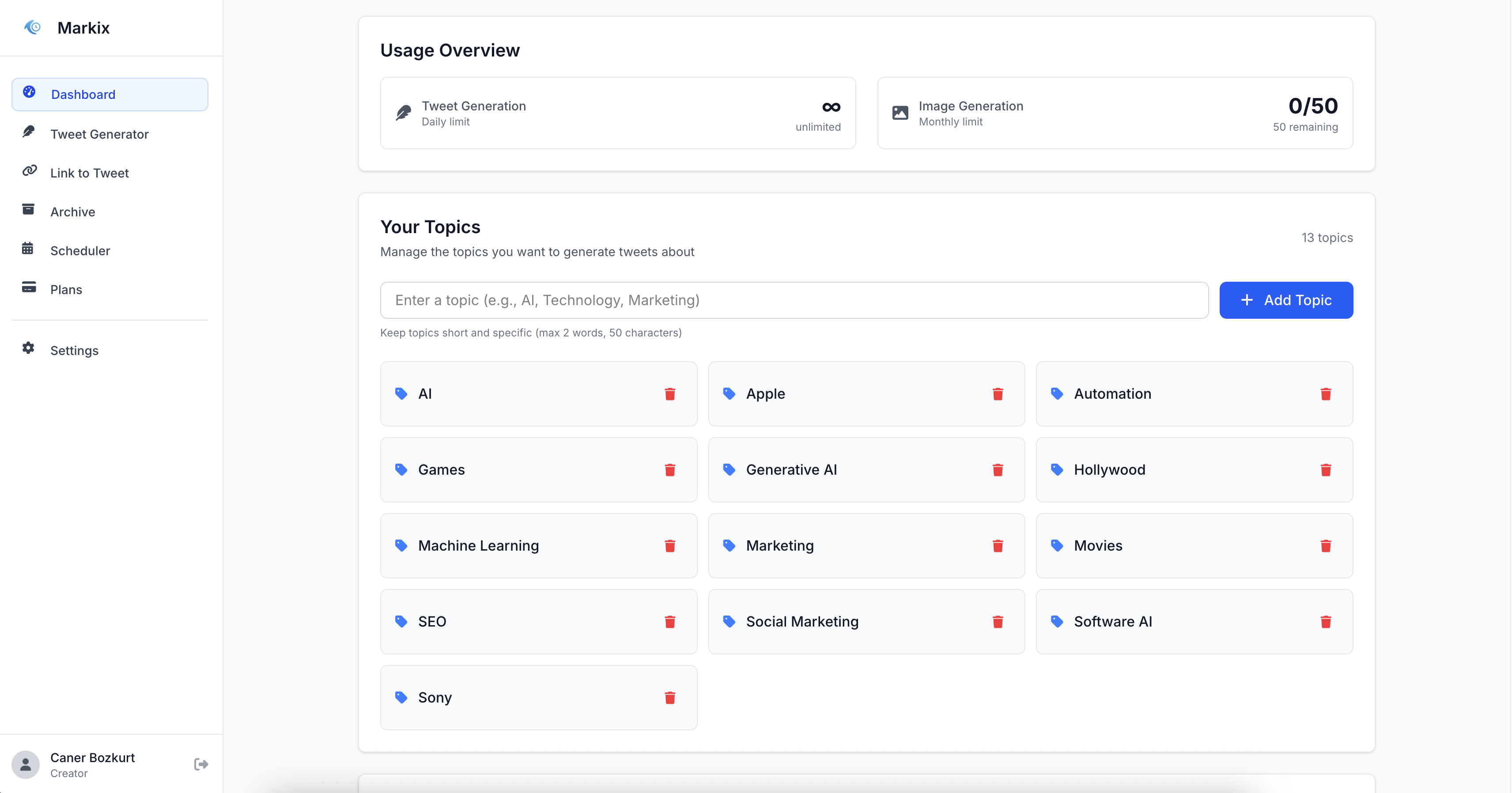Open Settings from the sidebar
The image size is (1512, 793).
(x=74, y=351)
